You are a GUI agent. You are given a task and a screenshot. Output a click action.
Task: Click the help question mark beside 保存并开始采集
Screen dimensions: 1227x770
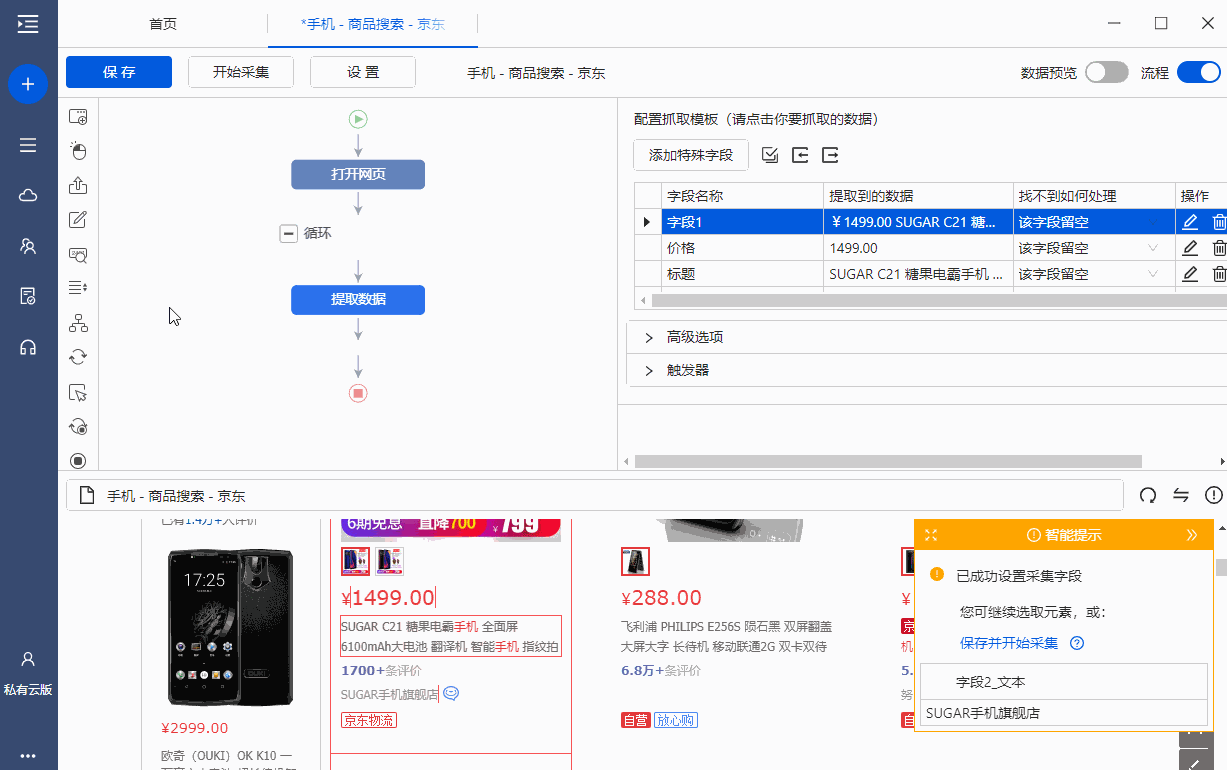pyautogui.click(x=1077, y=643)
